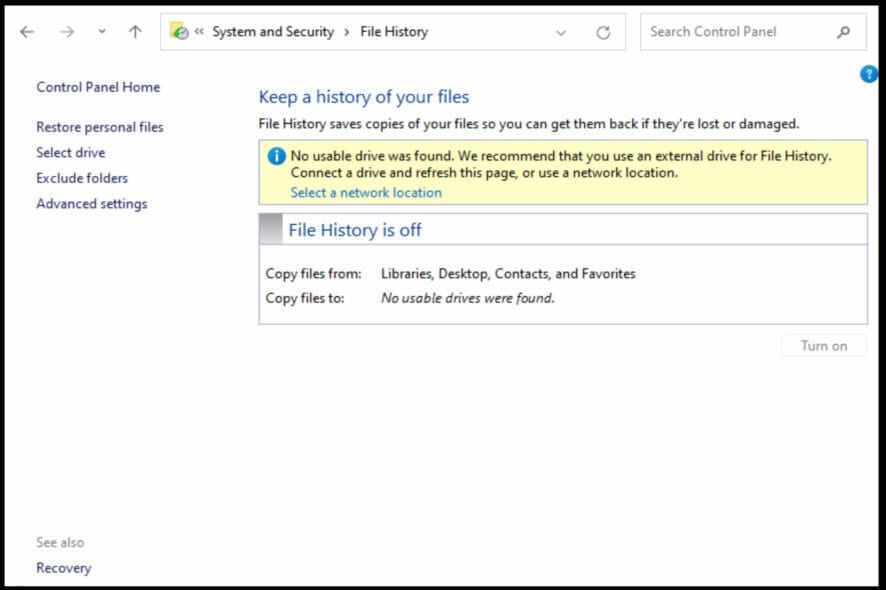The width and height of the screenshot is (886, 590).
Task: Click Restore personal files
Action: pos(98,127)
